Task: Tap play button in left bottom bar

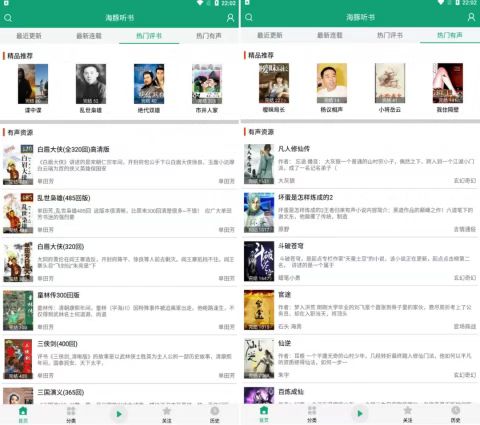Action: tap(119, 414)
